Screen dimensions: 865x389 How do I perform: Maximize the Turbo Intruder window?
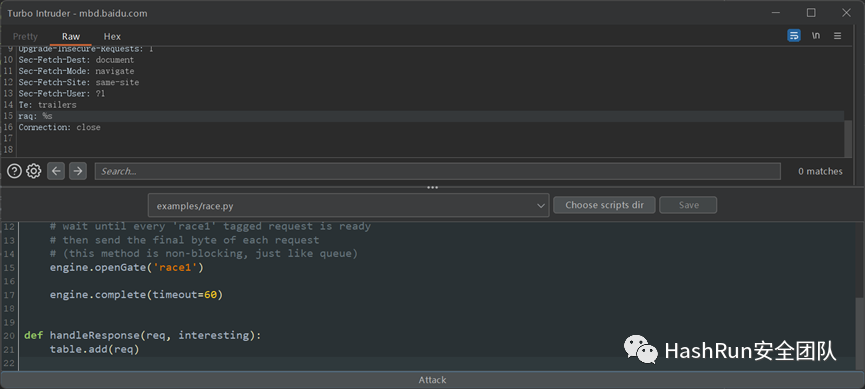click(x=811, y=13)
